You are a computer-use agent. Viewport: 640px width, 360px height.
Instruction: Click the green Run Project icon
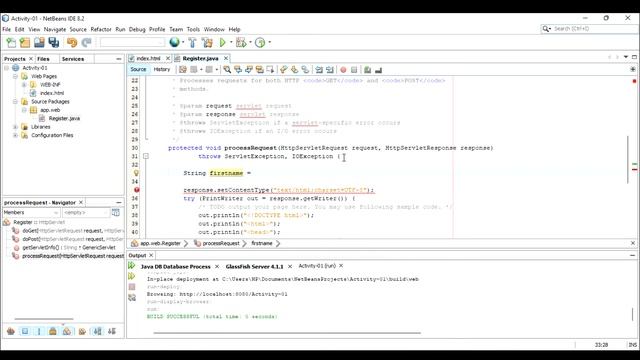tap(222, 42)
